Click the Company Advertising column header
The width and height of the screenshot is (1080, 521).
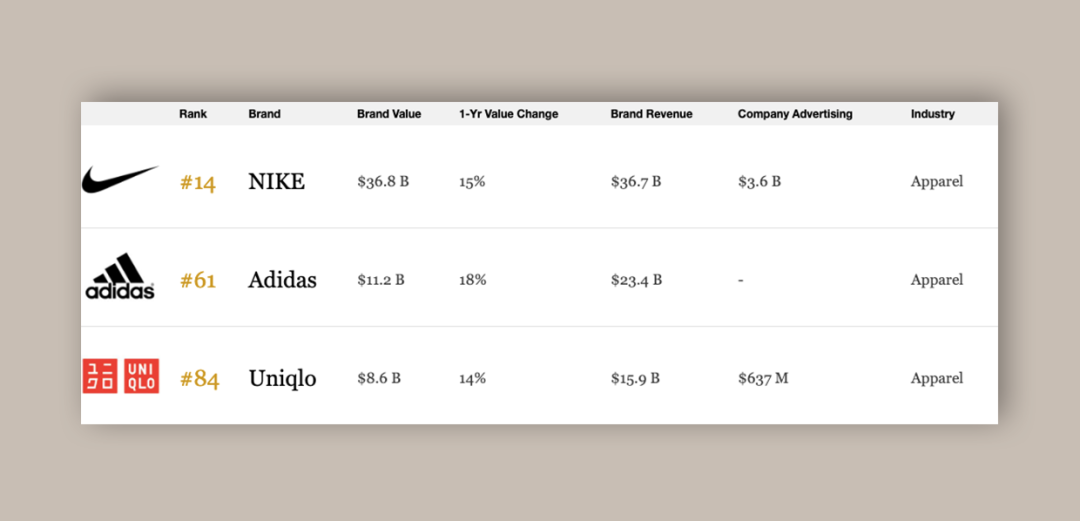click(x=795, y=114)
